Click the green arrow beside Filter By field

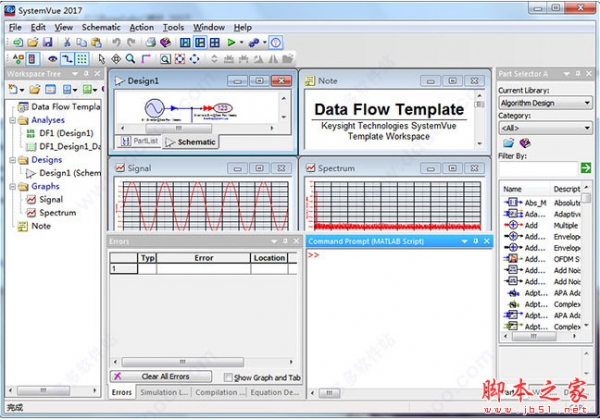pyautogui.click(x=585, y=168)
